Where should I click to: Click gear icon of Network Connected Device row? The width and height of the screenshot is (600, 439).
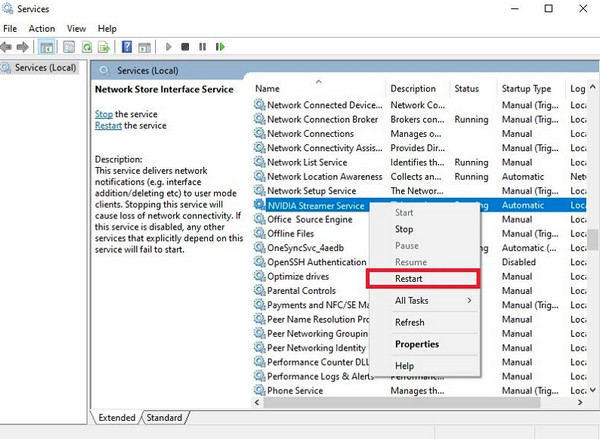pyautogui.click(x=259, y=104)
